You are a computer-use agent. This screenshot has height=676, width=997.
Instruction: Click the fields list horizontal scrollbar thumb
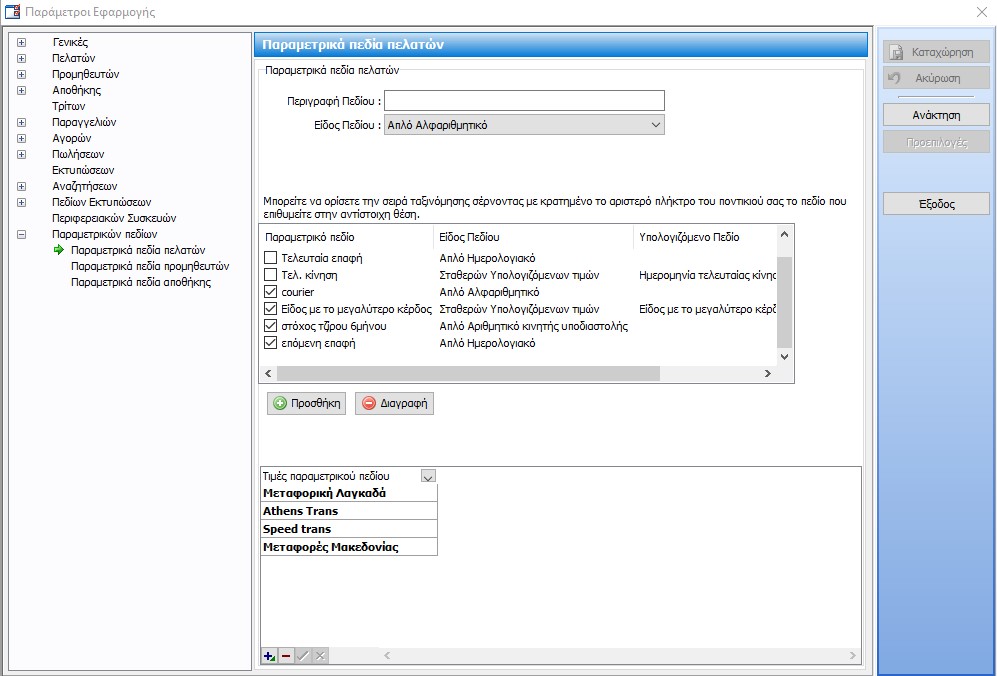pos(469,373)
